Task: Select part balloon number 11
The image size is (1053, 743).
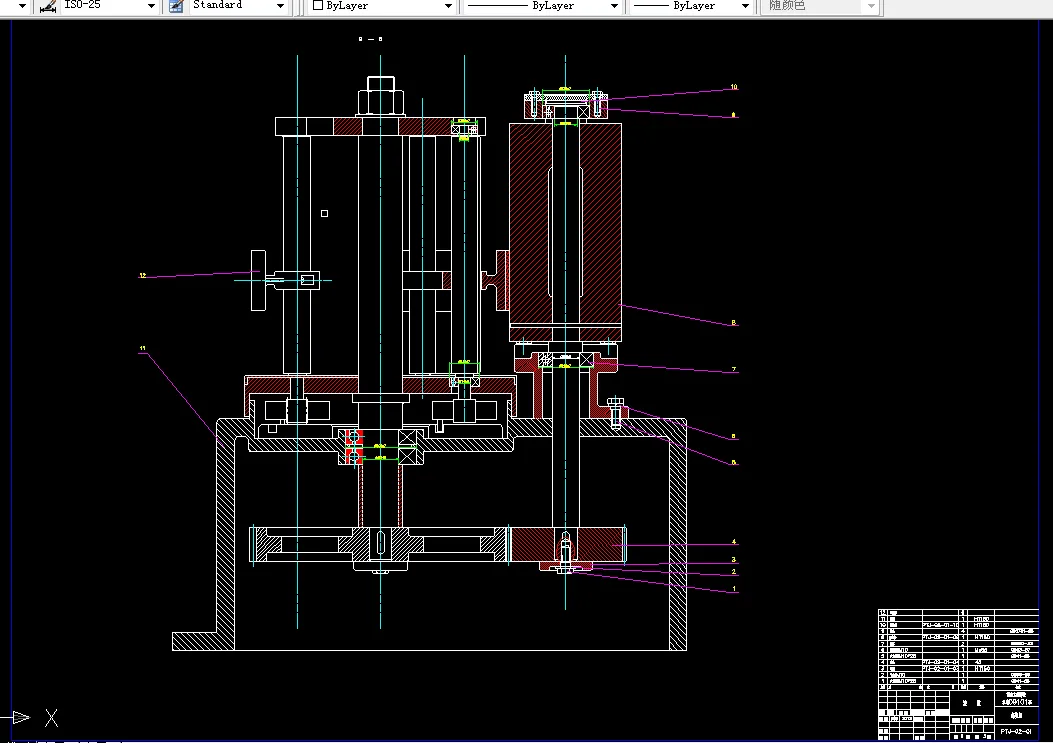Action: [x=142, y=348]
